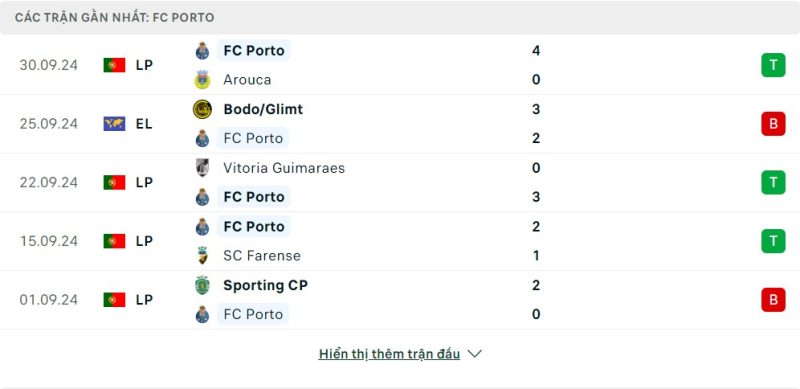
Task: Click the Bodo/Glimt yellow crest icon
Action: click(203, 109)
